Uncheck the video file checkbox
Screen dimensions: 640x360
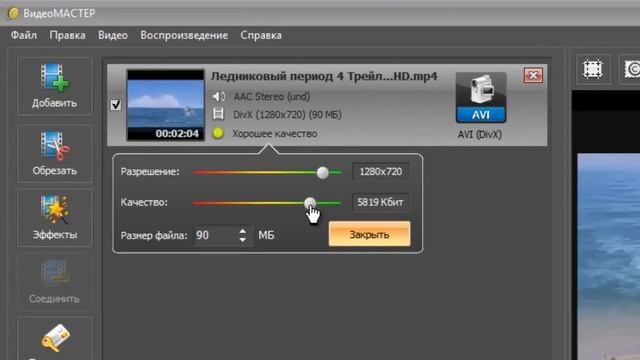click(116, 105)
